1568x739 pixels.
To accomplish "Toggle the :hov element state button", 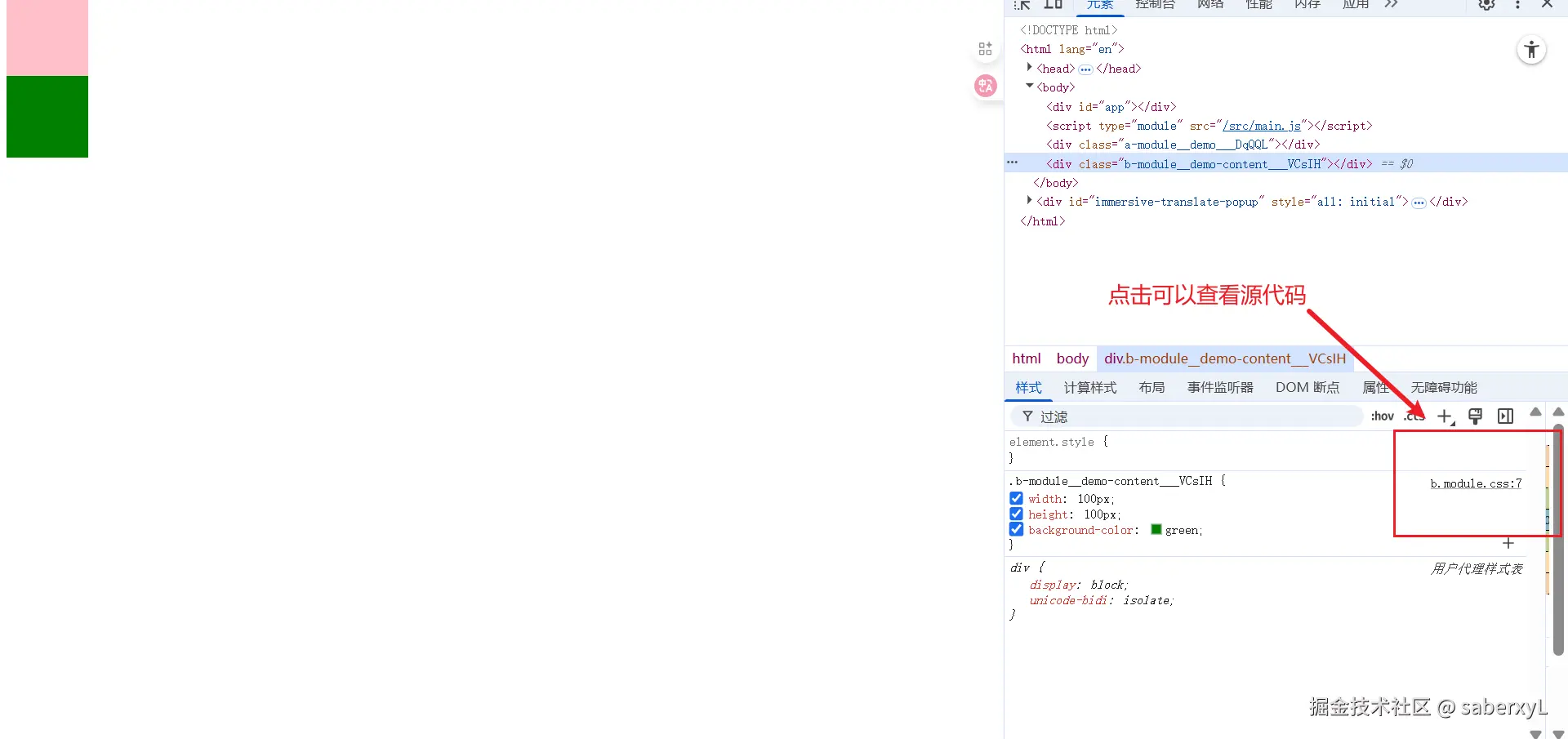I will pos(1383,416).
